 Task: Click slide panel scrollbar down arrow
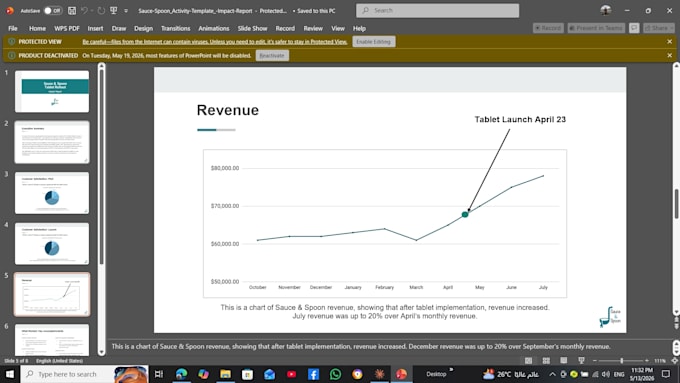pyautogui.click(x=101, y=352)
